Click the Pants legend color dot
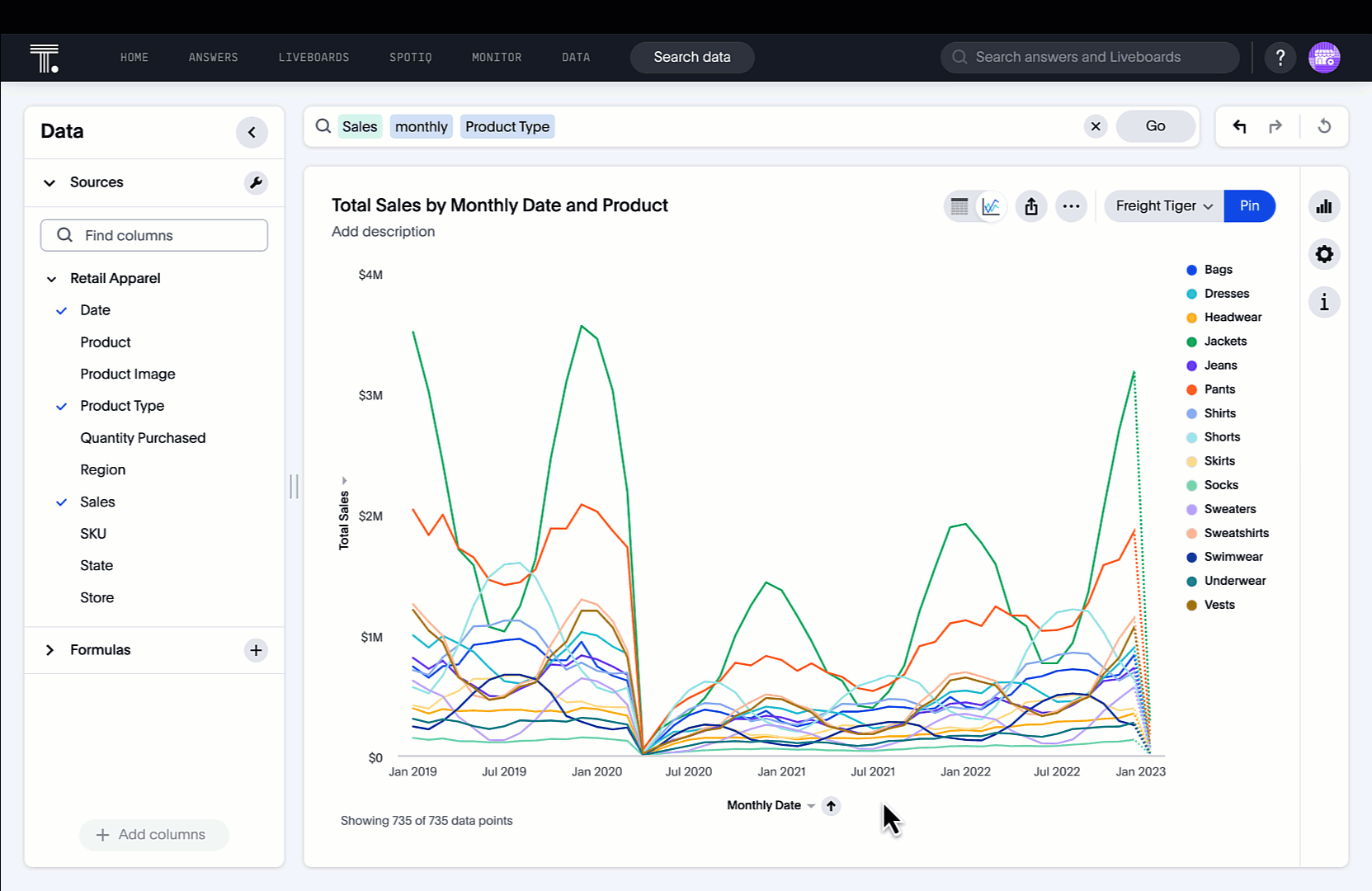Screen dimensions: 1372x891 click(x=1191, y=389)
